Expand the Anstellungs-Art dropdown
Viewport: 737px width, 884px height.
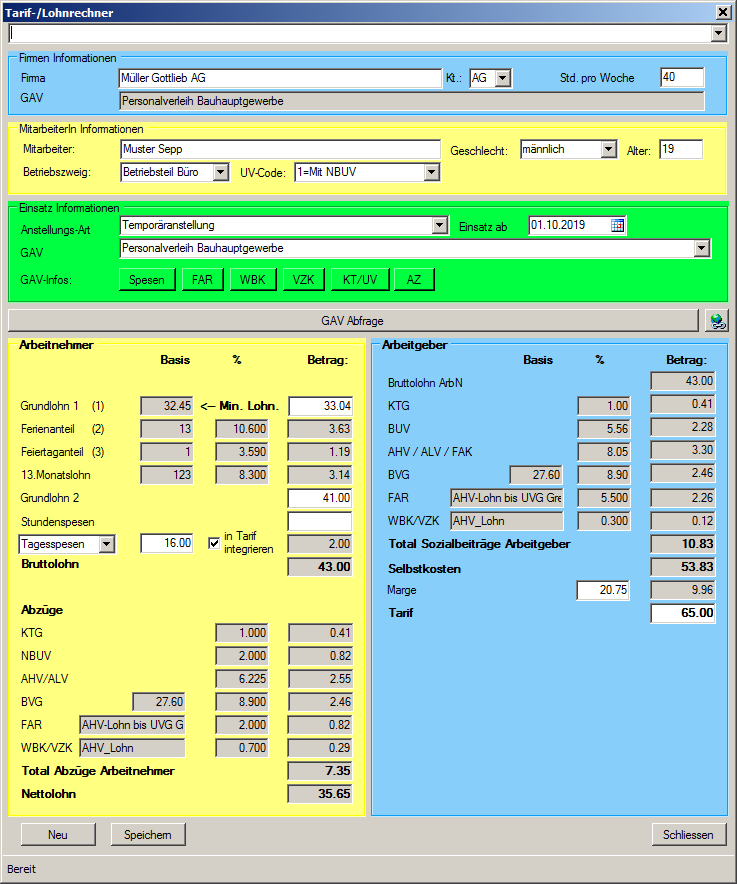click(440, 226)
